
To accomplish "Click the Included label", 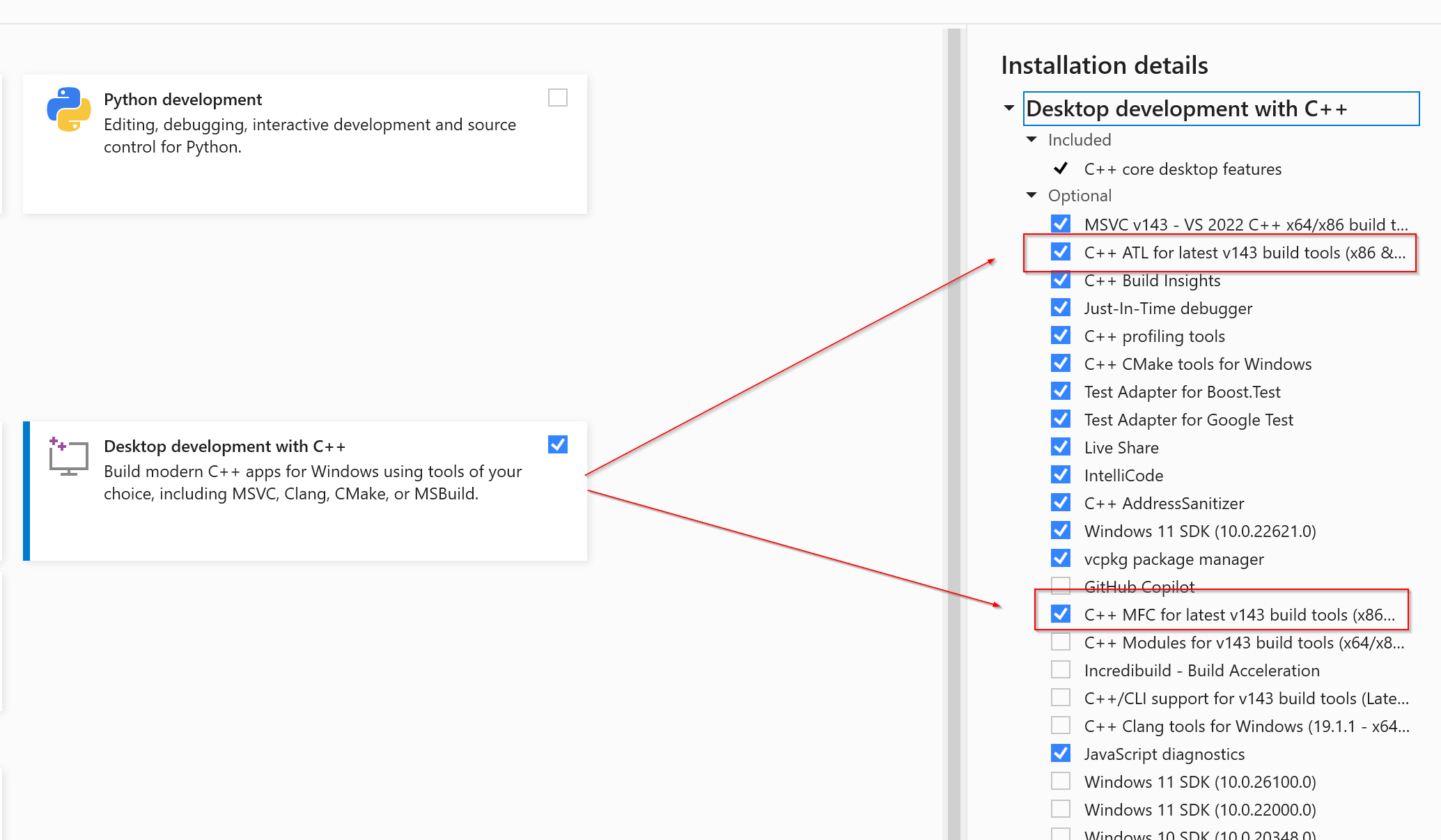I will pos(1080,140).
